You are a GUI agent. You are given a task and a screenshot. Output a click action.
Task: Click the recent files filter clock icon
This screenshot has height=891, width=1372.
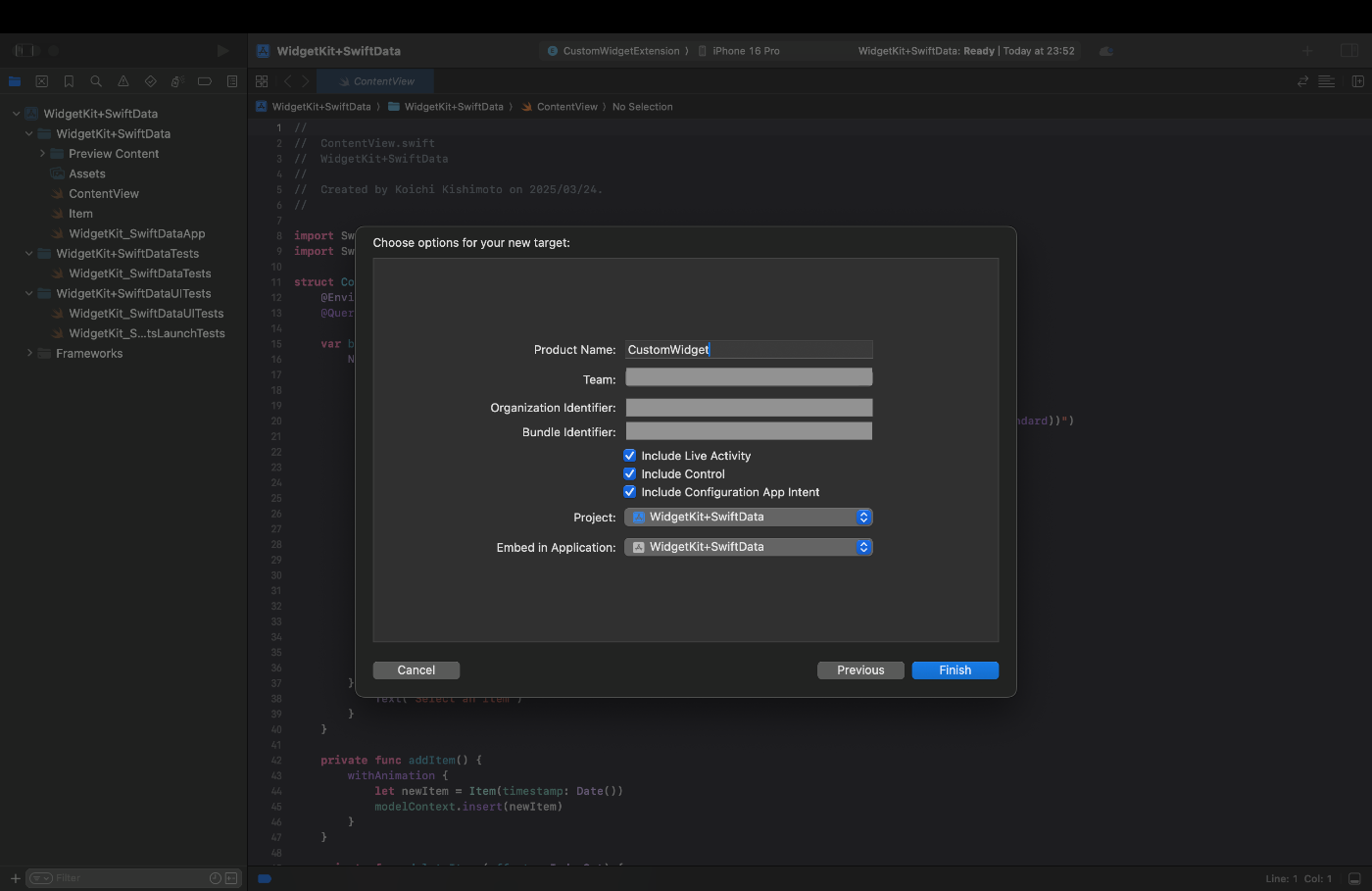click(216, 878)
